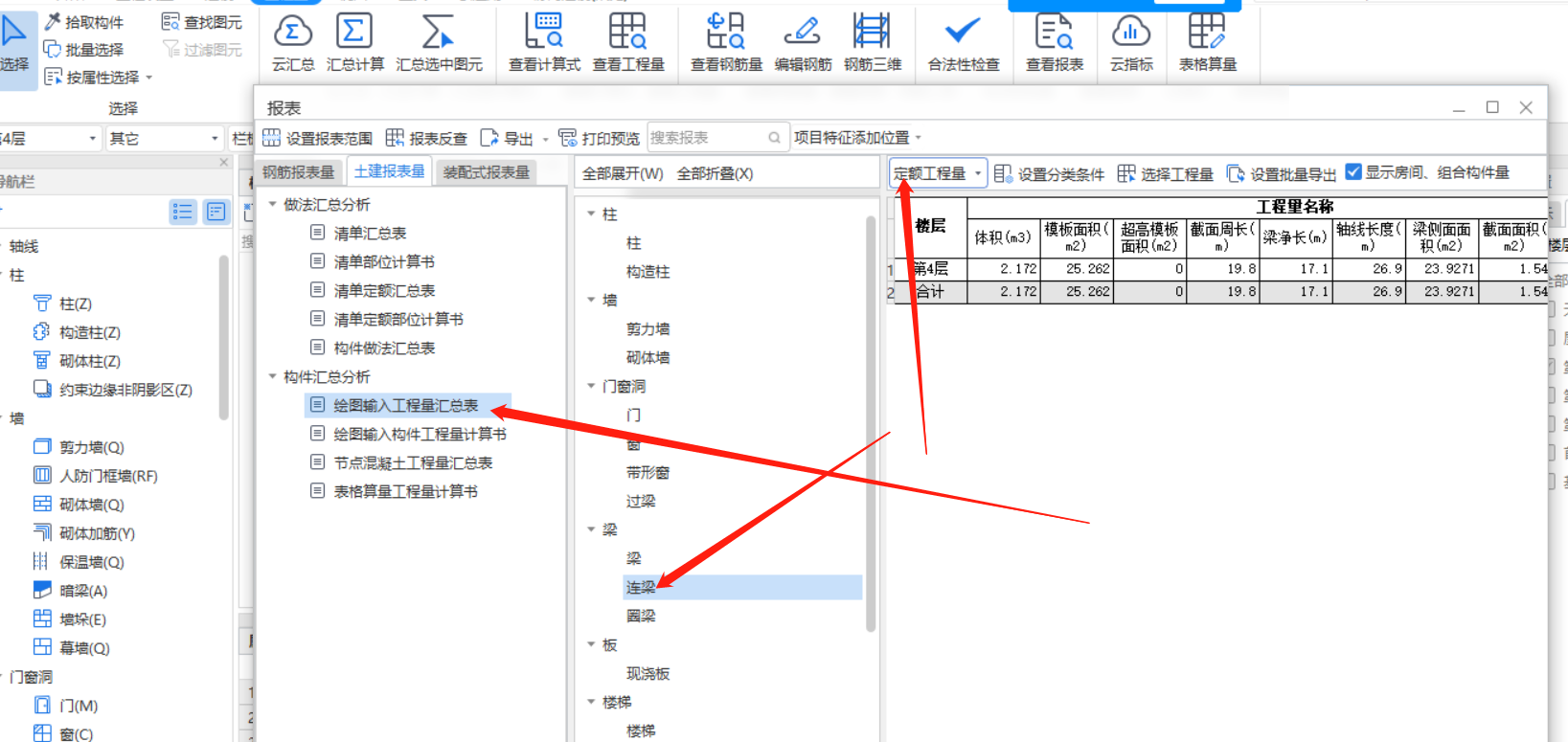Select 绘图输入工程量汇总表 report
Image resolution: width=1568 pixels, height=742 pixels.
click(407, 405)
